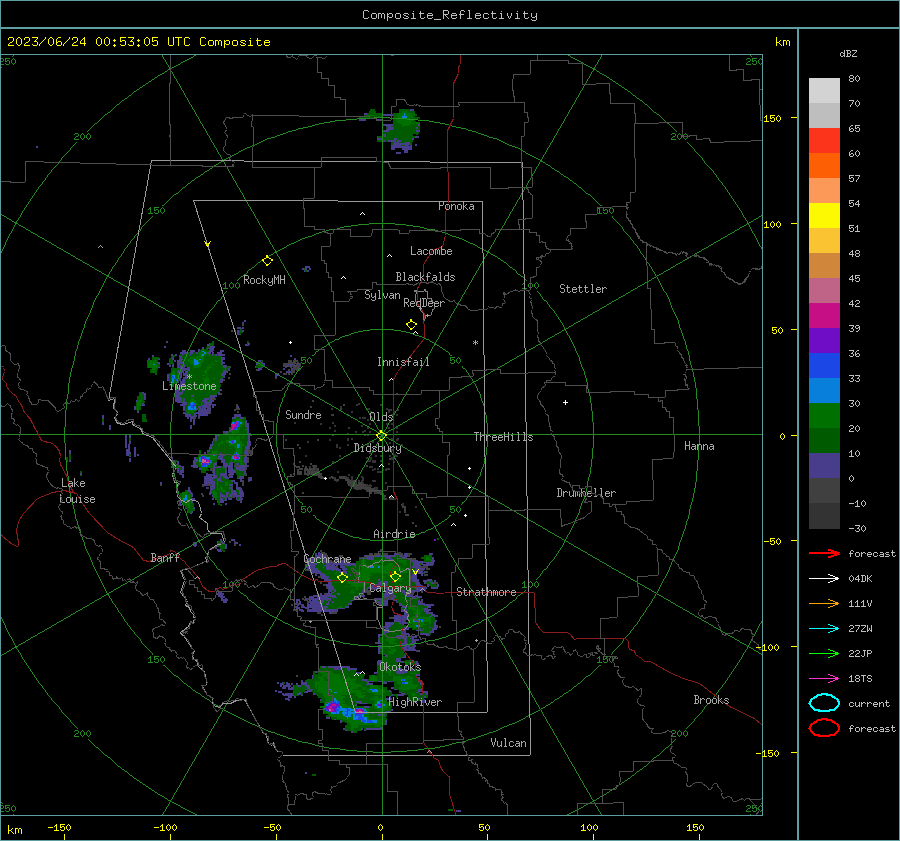Click the ThreeHills label
Viewport: 900px width, 841px height.
click(x=503, y=437)
